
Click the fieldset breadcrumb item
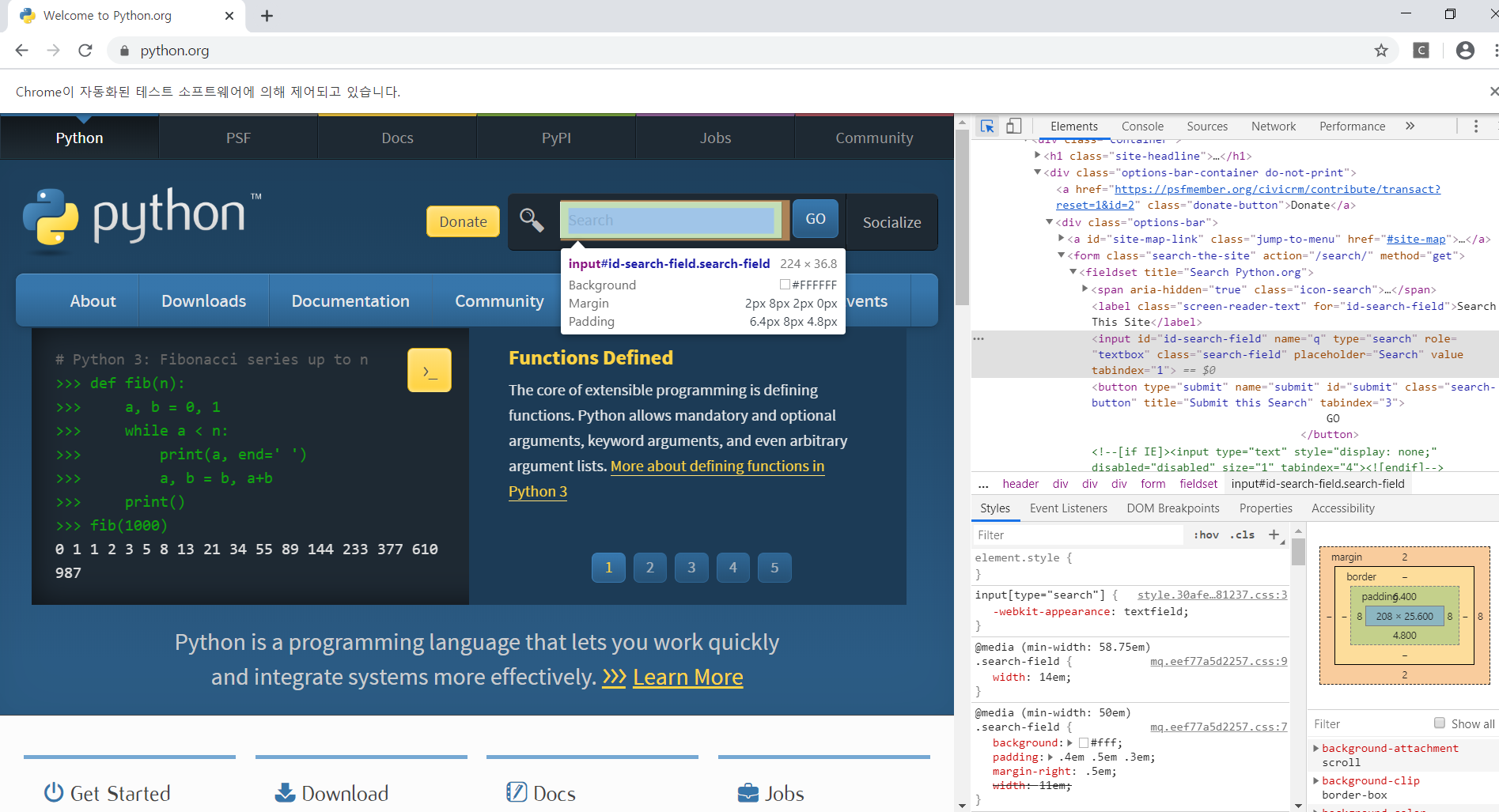coord(1198,484)
